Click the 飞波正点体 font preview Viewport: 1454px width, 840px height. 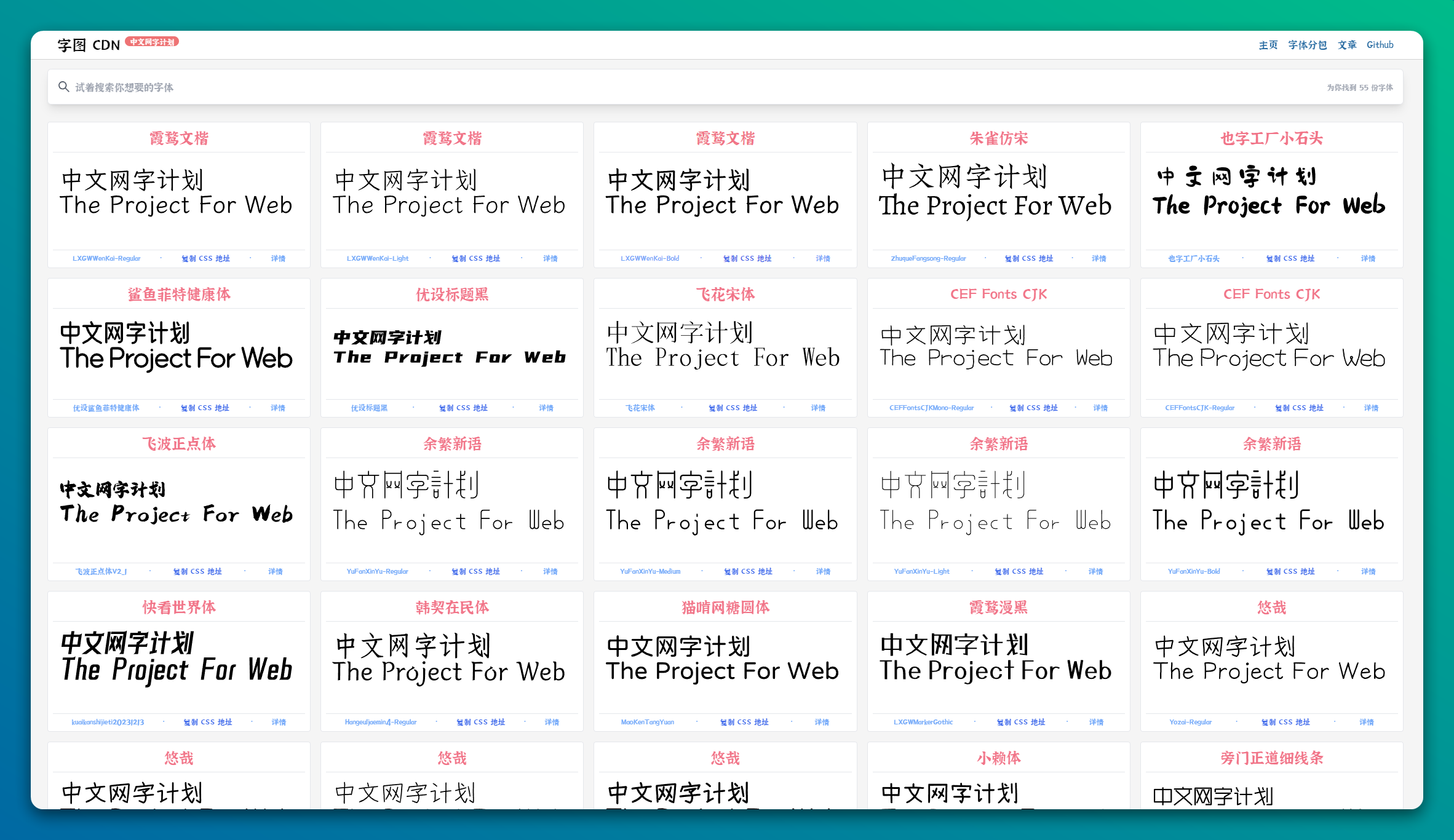[x=177, y=502]
